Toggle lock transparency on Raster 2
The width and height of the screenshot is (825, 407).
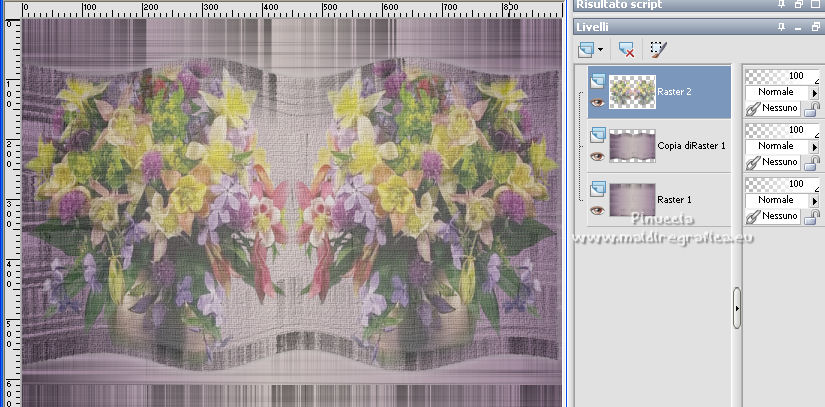pos(813,109)
